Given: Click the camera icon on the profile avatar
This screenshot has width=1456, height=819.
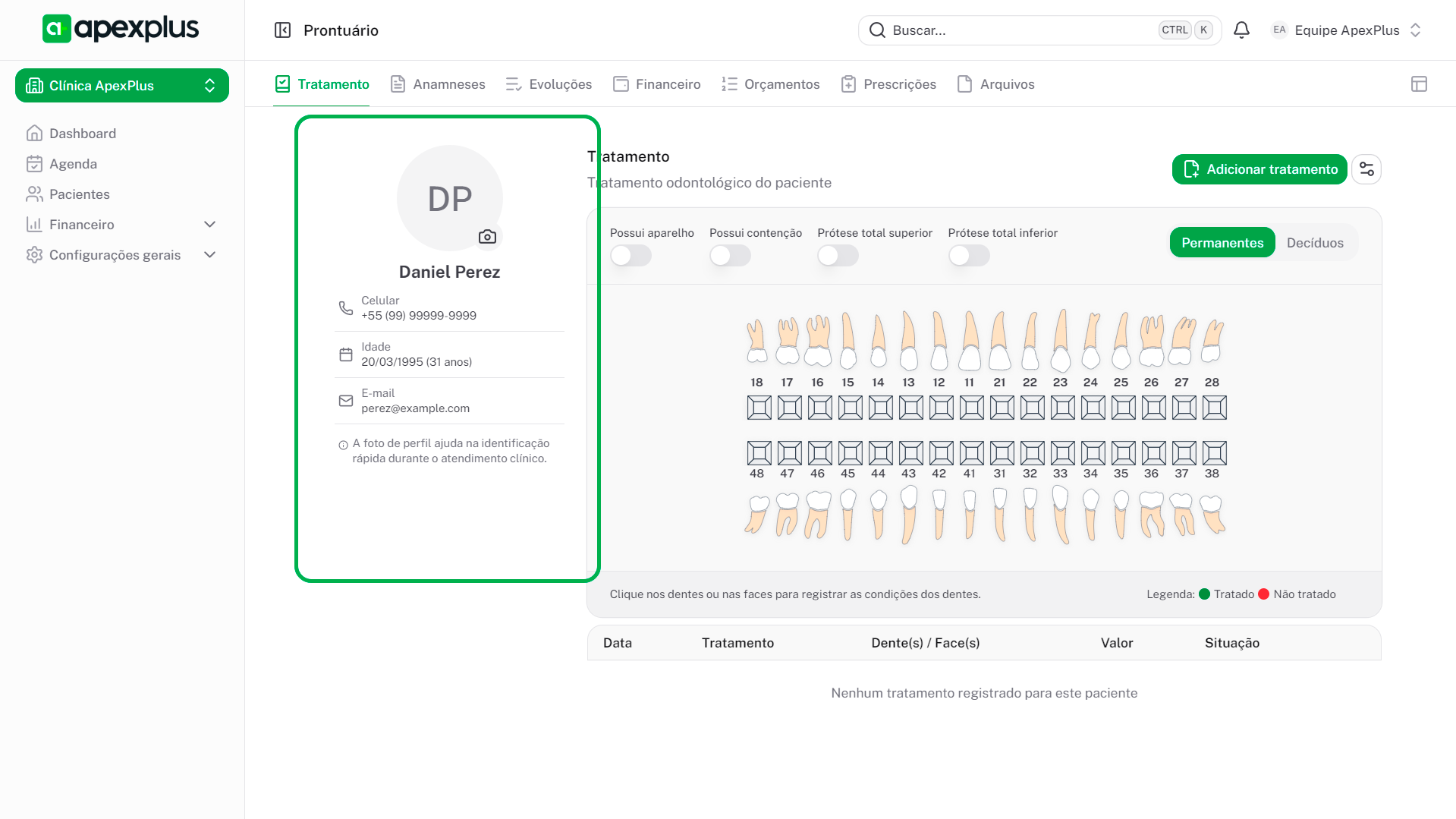Looking at the screenshot, I should pyautogui.click(x=487, y=237).
